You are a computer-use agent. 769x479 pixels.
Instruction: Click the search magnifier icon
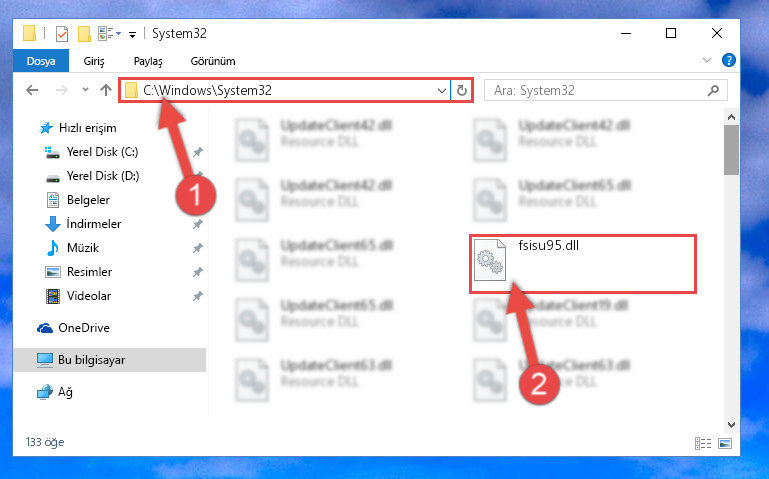point(714,90)
